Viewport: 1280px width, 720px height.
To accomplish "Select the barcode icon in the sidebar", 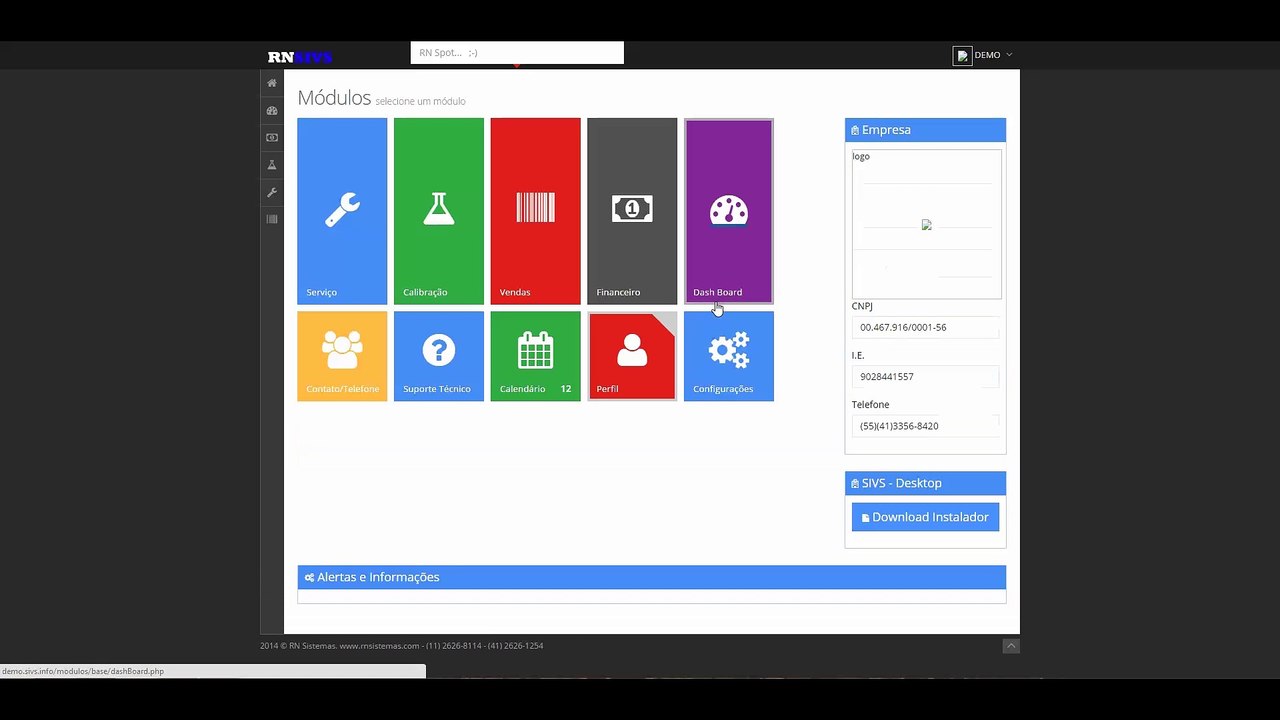I will (272, 219).
